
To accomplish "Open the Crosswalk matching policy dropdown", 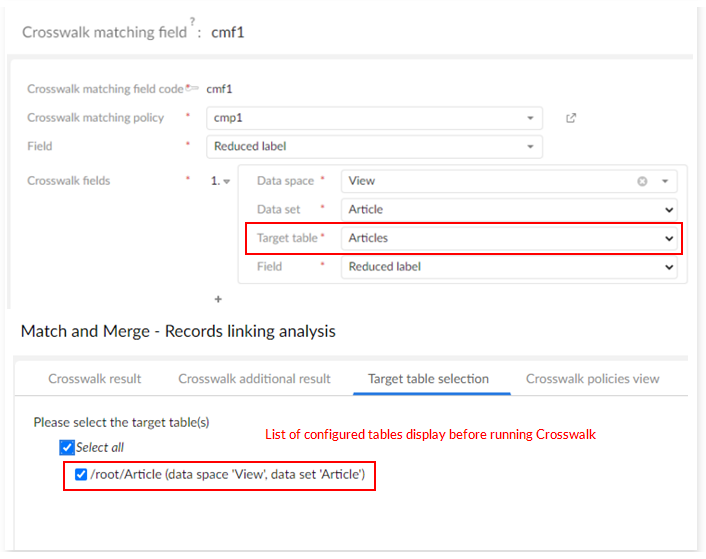I will pyautogui.click(x=530, y=118).
